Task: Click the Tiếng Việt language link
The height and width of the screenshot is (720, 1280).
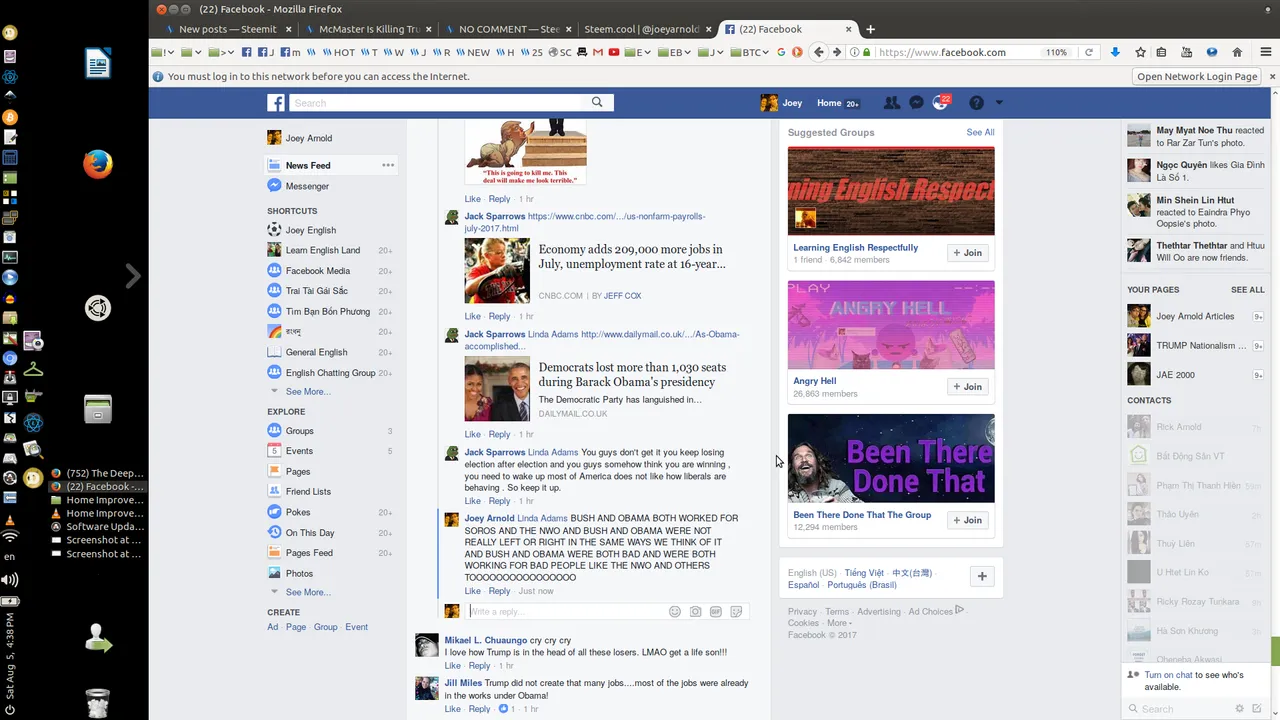Action: point(864,573)
